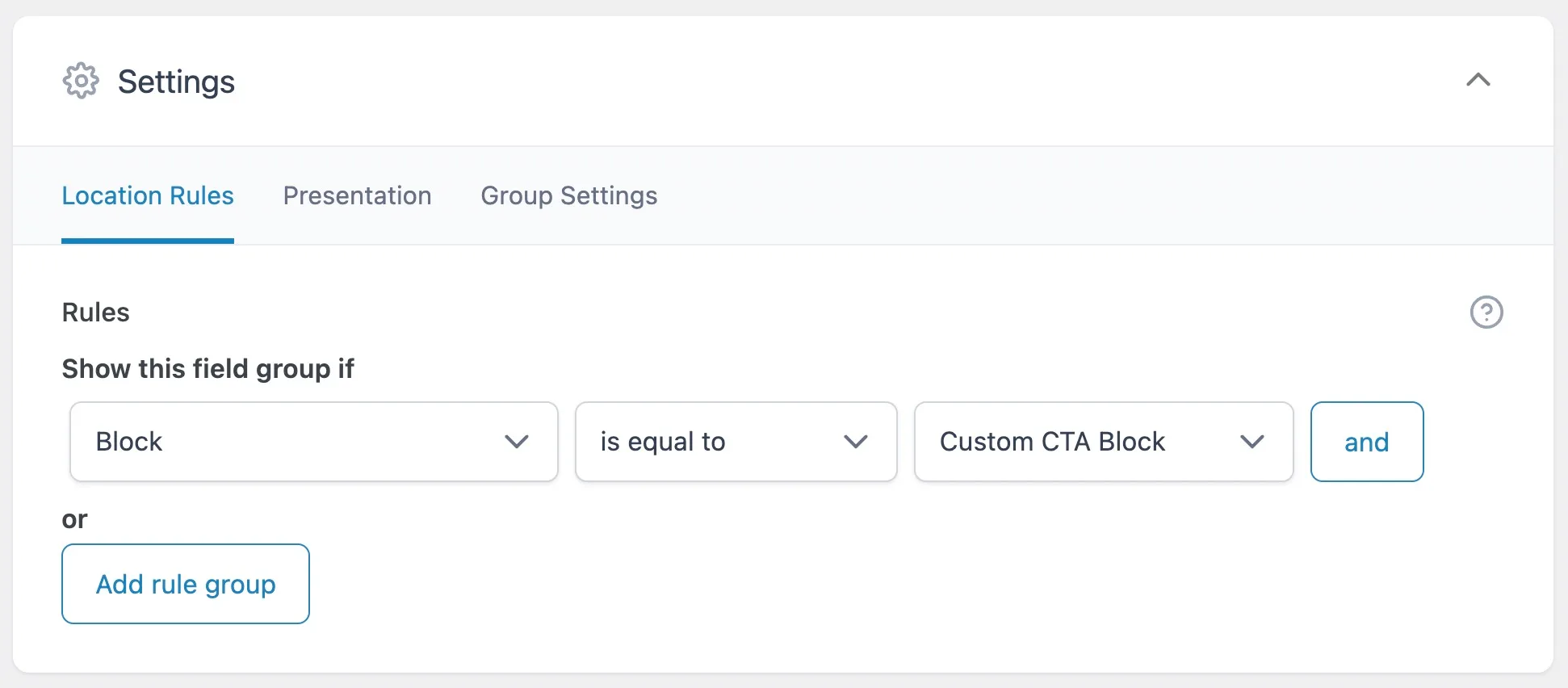
Task: Click the "Show this field group if" heading
Action: click(208, 369)
